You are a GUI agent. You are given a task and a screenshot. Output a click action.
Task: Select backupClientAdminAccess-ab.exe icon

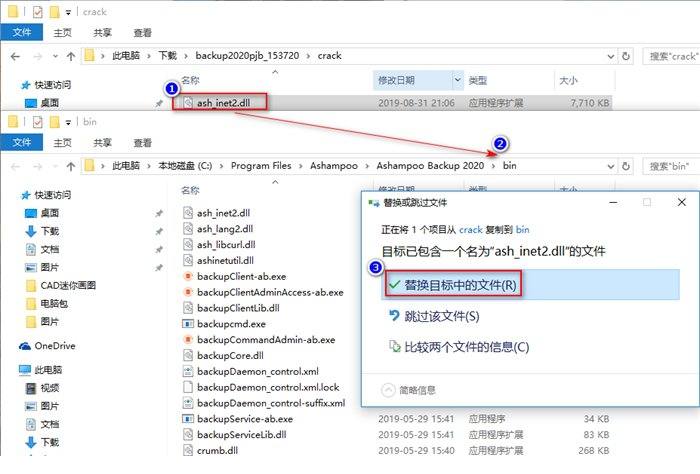pos(188,292)
